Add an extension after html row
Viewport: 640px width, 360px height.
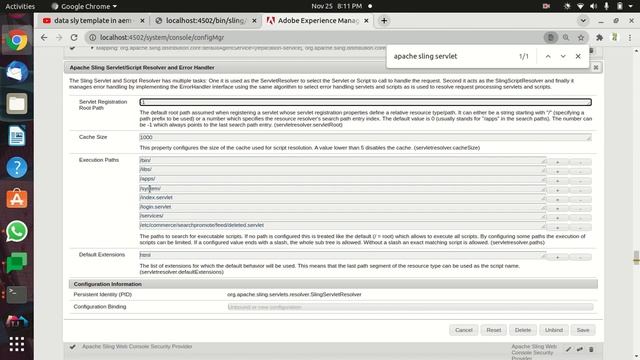tap(558, 257)
